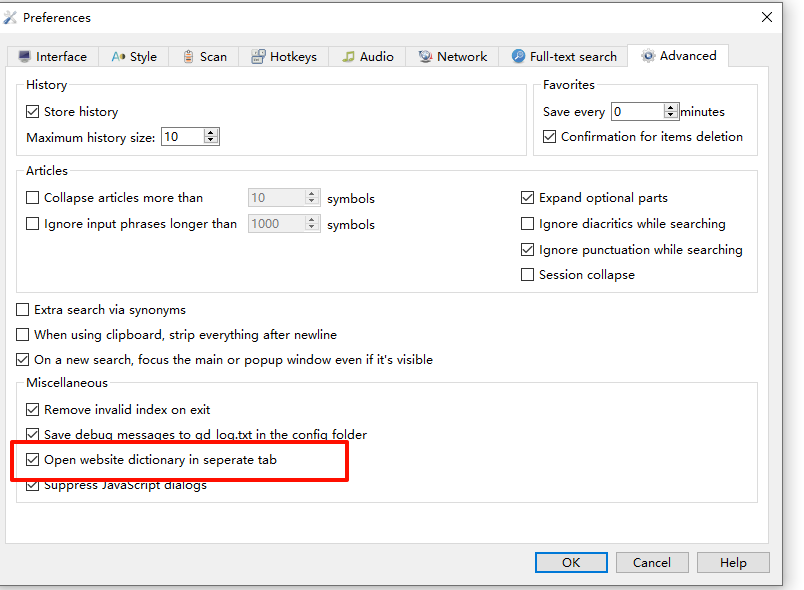
Task: Disable the Store history checkbox
Action: [33, 112]
